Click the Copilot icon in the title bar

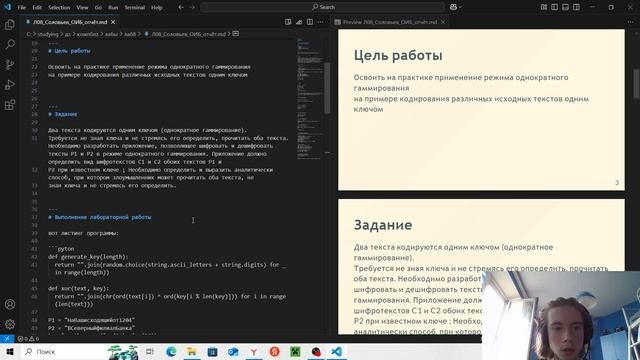453,7
